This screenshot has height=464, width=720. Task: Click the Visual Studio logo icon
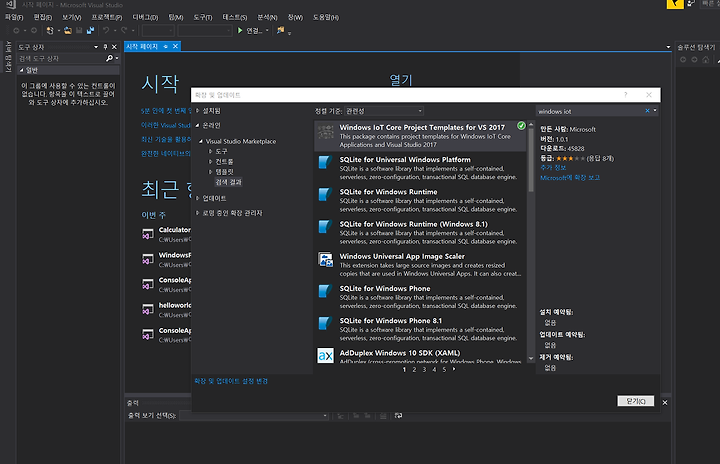coord(11,4)
